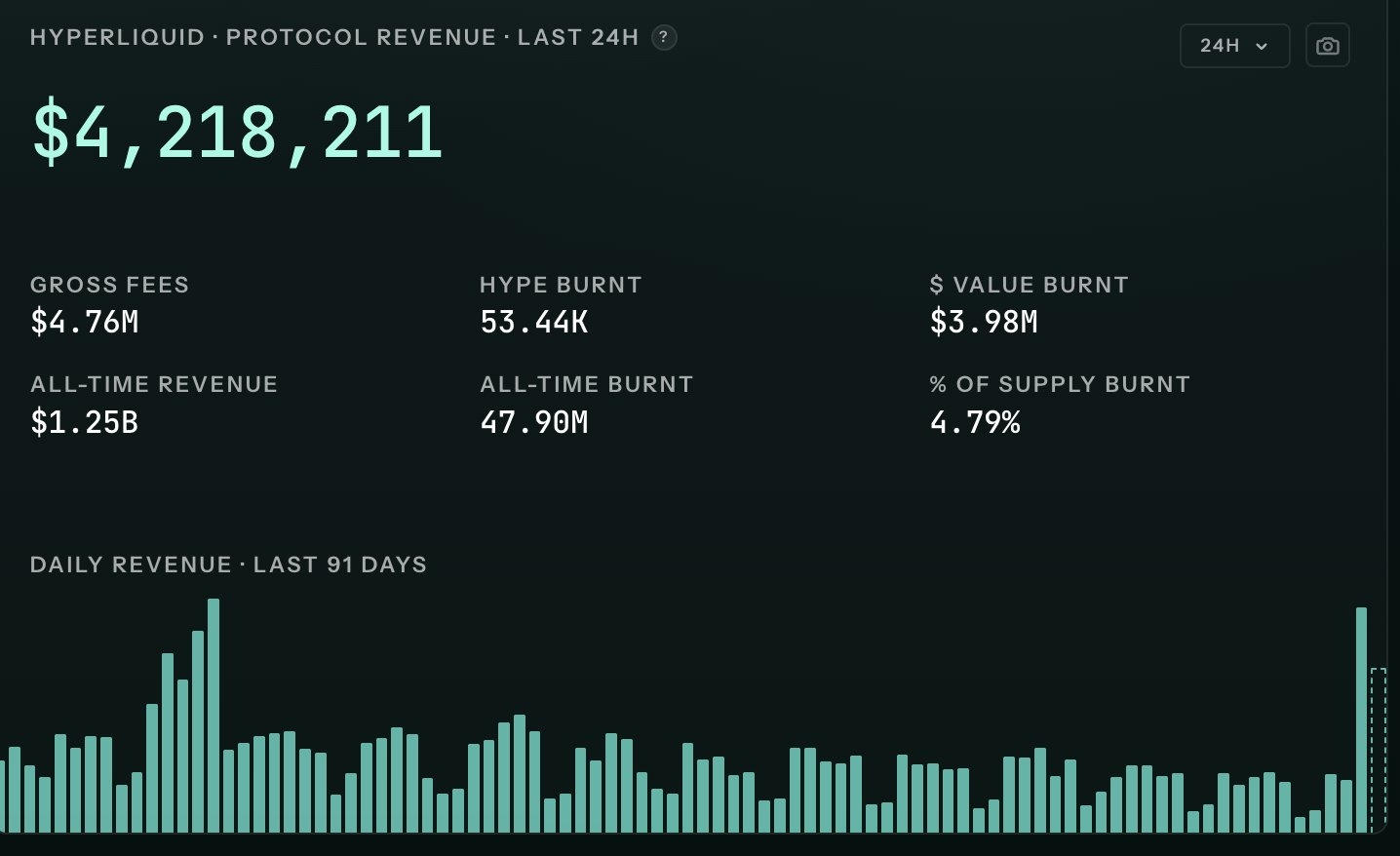Select the $3.98M value
The height and width of the screenshot is (856, 1400).
[x=984, y=322]
